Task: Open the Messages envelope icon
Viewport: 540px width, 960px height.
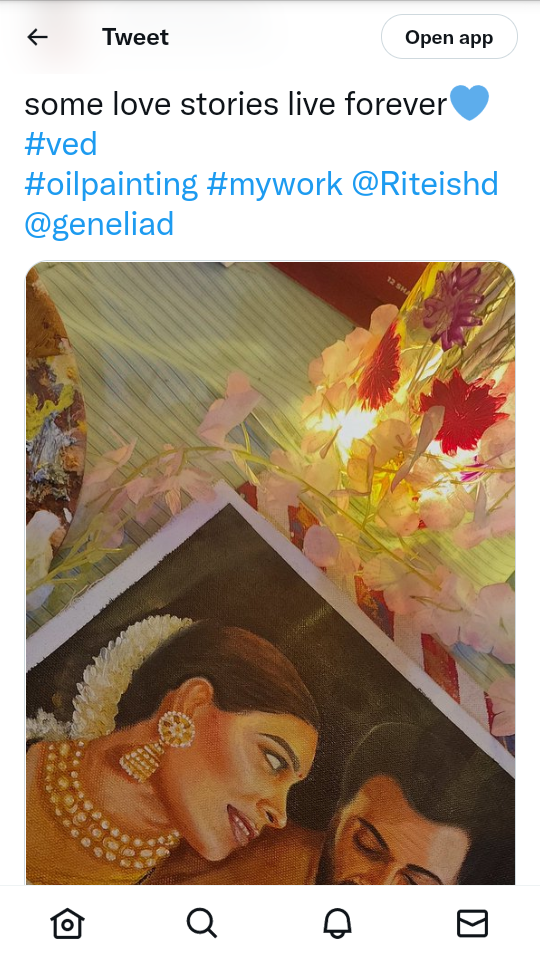Action: (x=473, y=923)
